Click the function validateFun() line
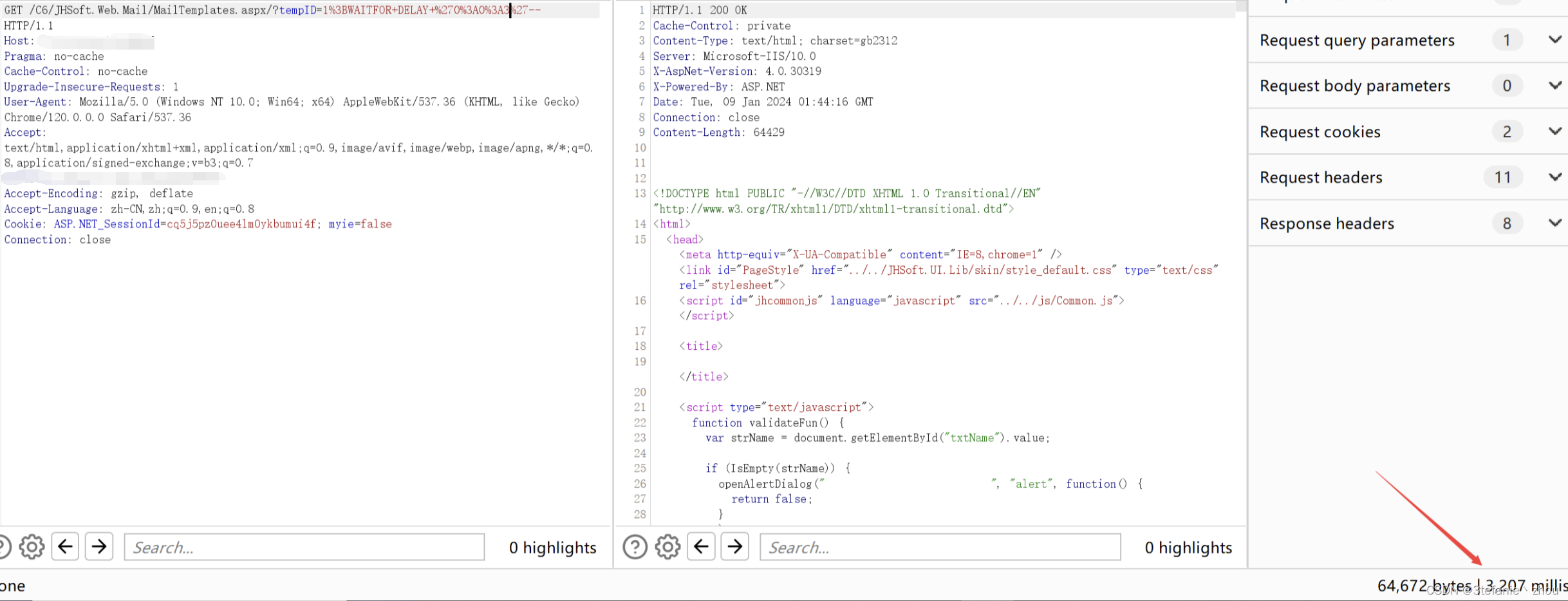Screen dimensions: 1568x601 [768, 423]
